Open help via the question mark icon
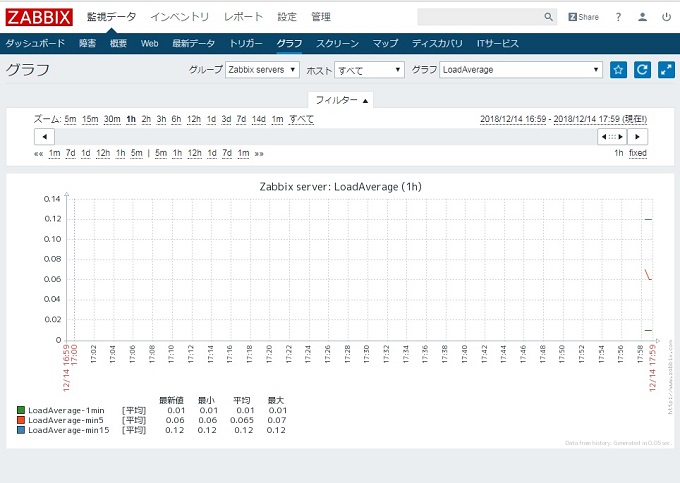This screenshot has width=680, height=483. click(618, 17)
